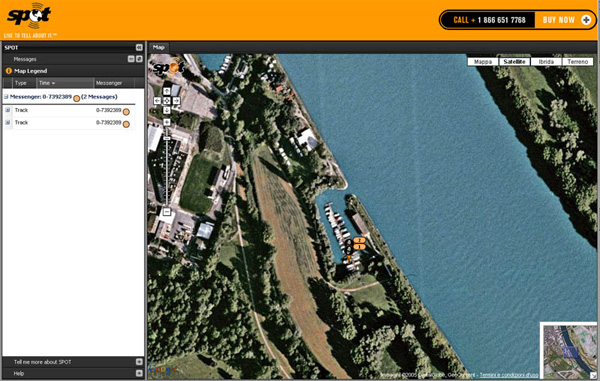This screenshot has width=600, height=381.
Task: Click the BUY NOW button
Action: 565,20
